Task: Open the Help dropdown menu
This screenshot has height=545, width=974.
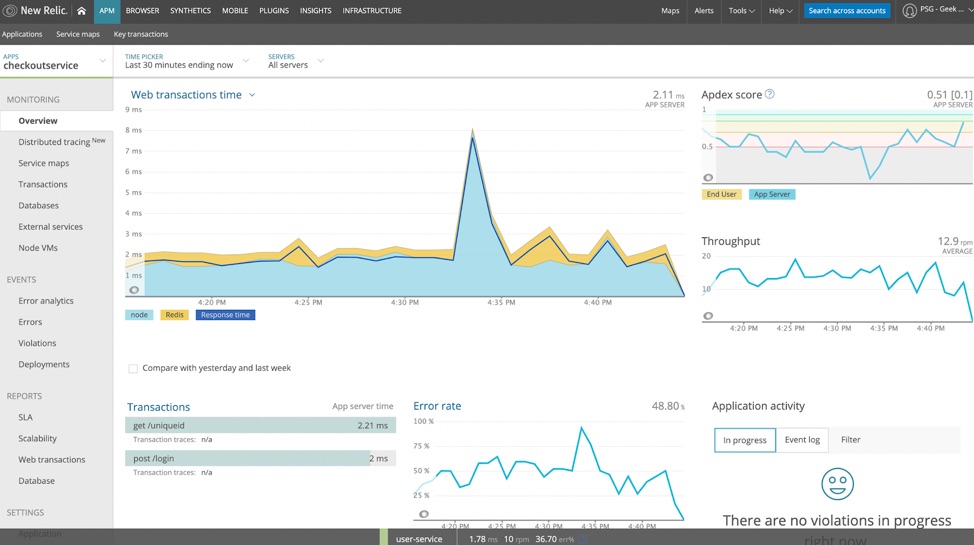Action: 781,11
